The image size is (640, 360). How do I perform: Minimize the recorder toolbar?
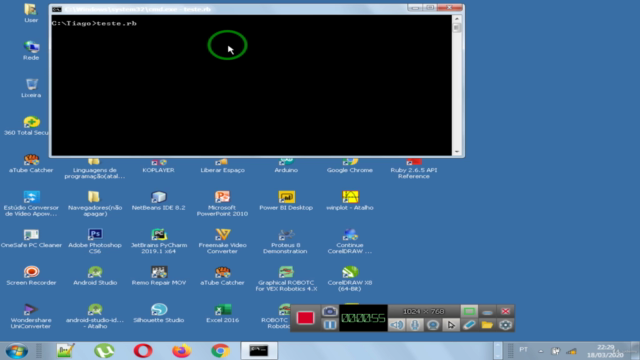pos(487,312)
